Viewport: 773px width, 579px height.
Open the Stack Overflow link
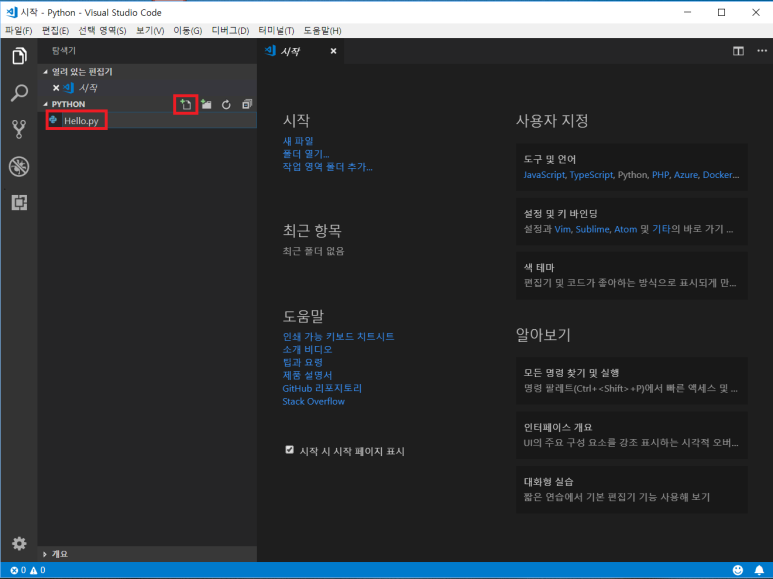(314, 401)
